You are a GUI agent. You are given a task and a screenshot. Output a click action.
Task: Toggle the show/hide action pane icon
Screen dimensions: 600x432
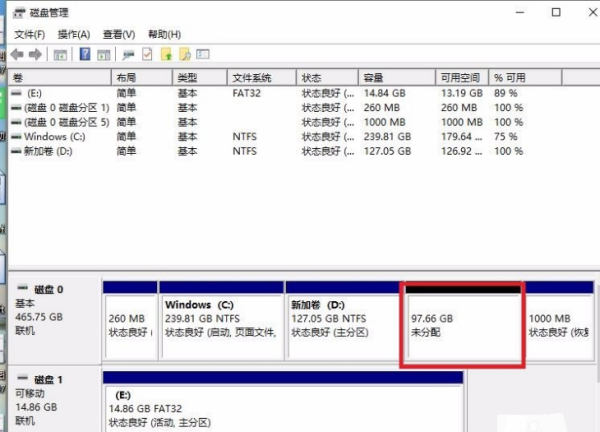(103, 55)
